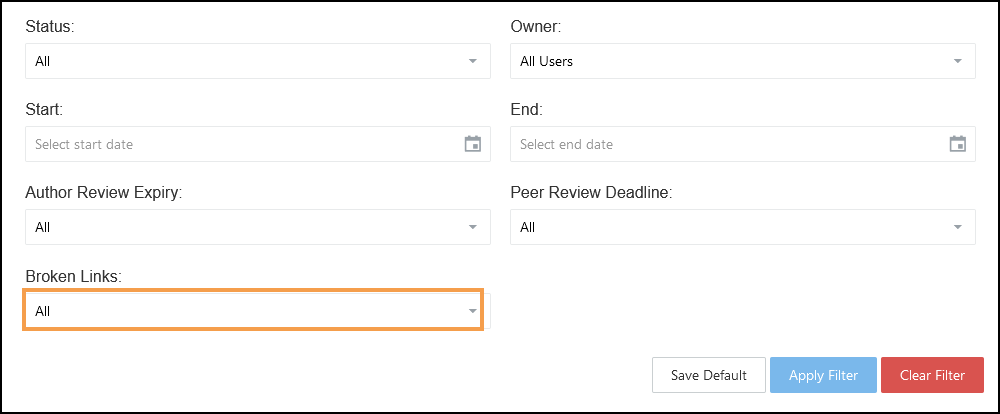Click the Broken Links label text
1000x414 pixels.
coord(72,276)
